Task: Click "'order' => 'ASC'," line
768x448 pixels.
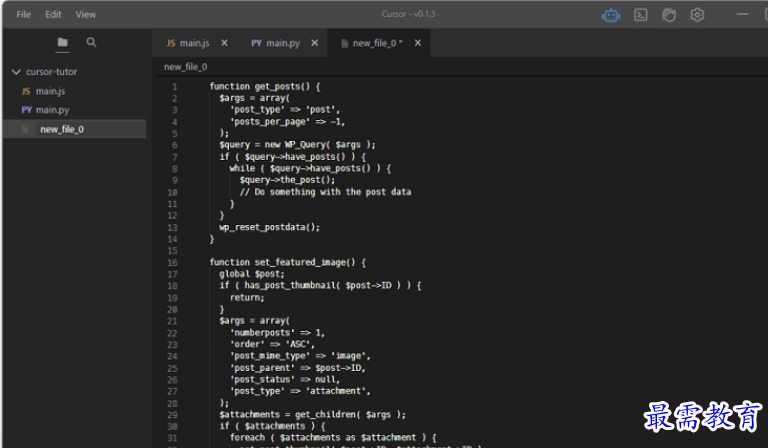Action: [x=272, y=344]
